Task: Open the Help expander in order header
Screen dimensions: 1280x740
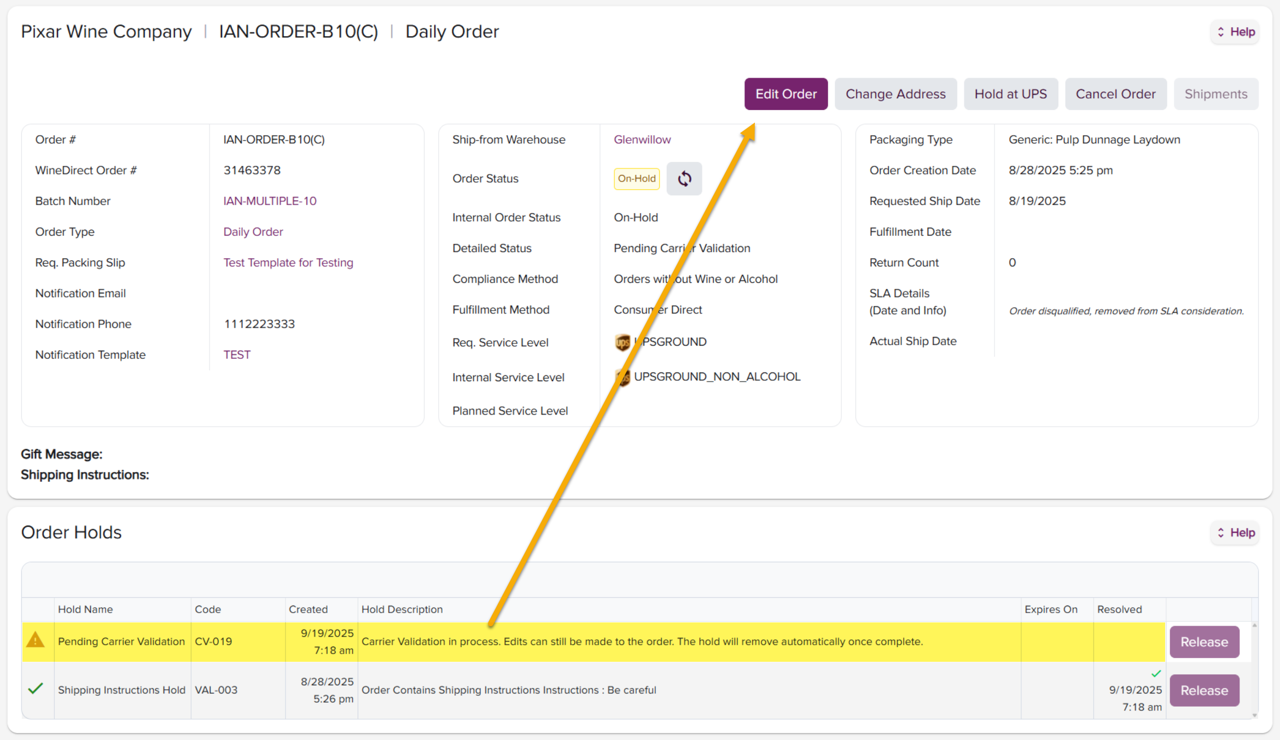Action: click(1235, 32)
